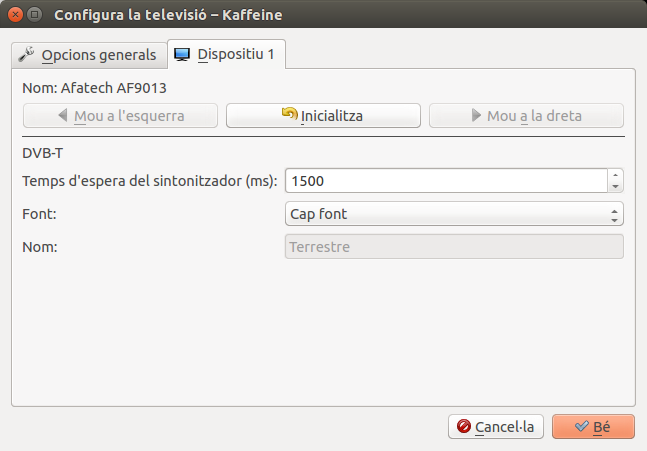Screen dimensions: 647x451
Task: Click the wrench icon on Opcions generals tab
Action: coord(28,54)
